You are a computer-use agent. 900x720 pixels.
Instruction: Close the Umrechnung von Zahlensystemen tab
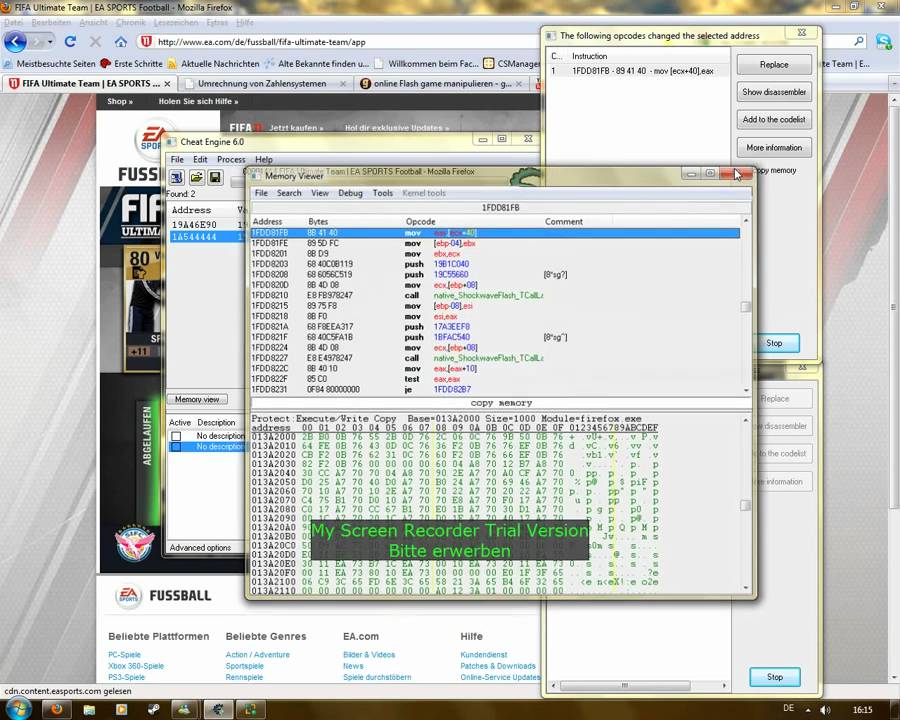click(343, 84)
